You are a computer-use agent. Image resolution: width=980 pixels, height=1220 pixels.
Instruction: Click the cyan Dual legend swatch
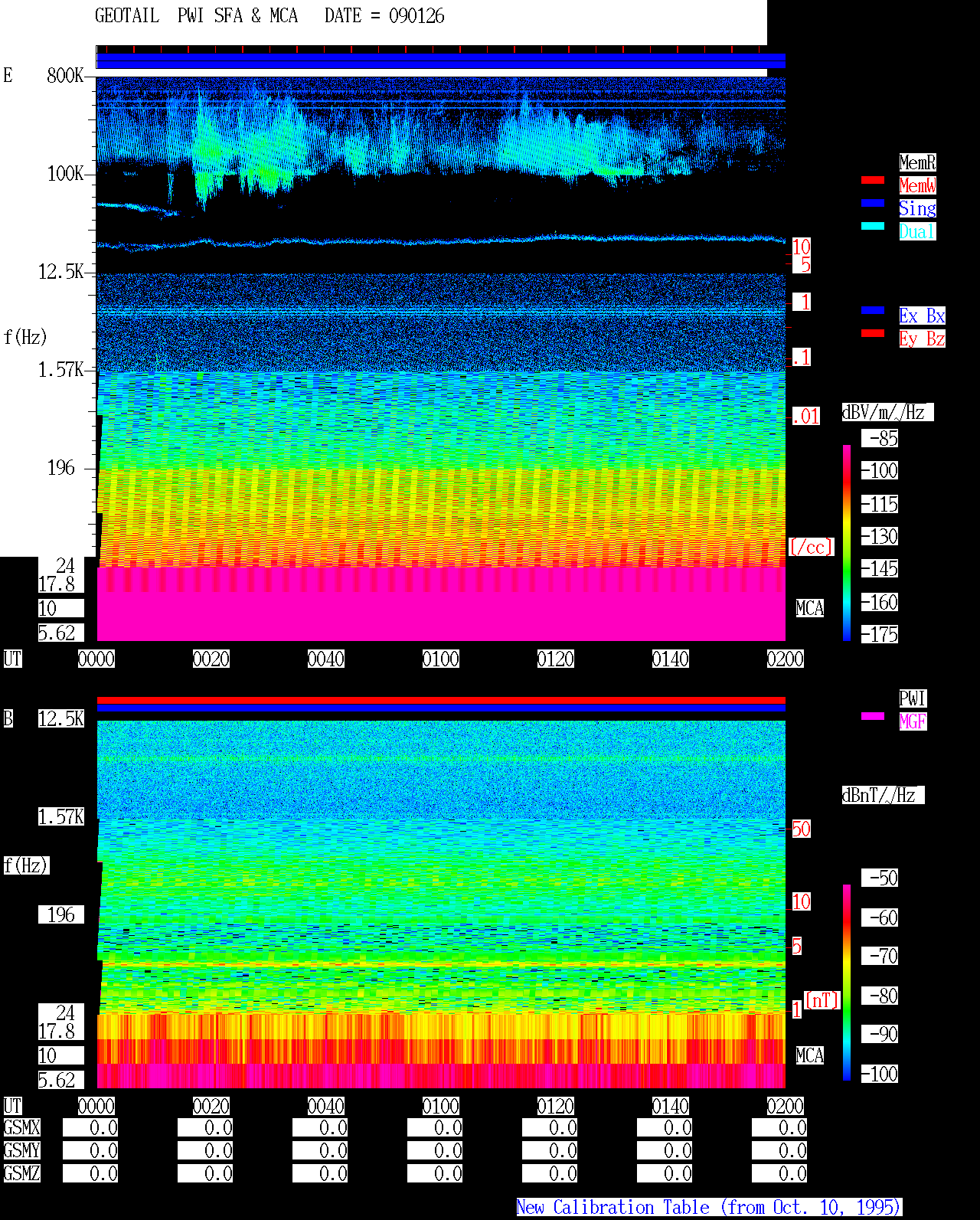tap(873, 226)
